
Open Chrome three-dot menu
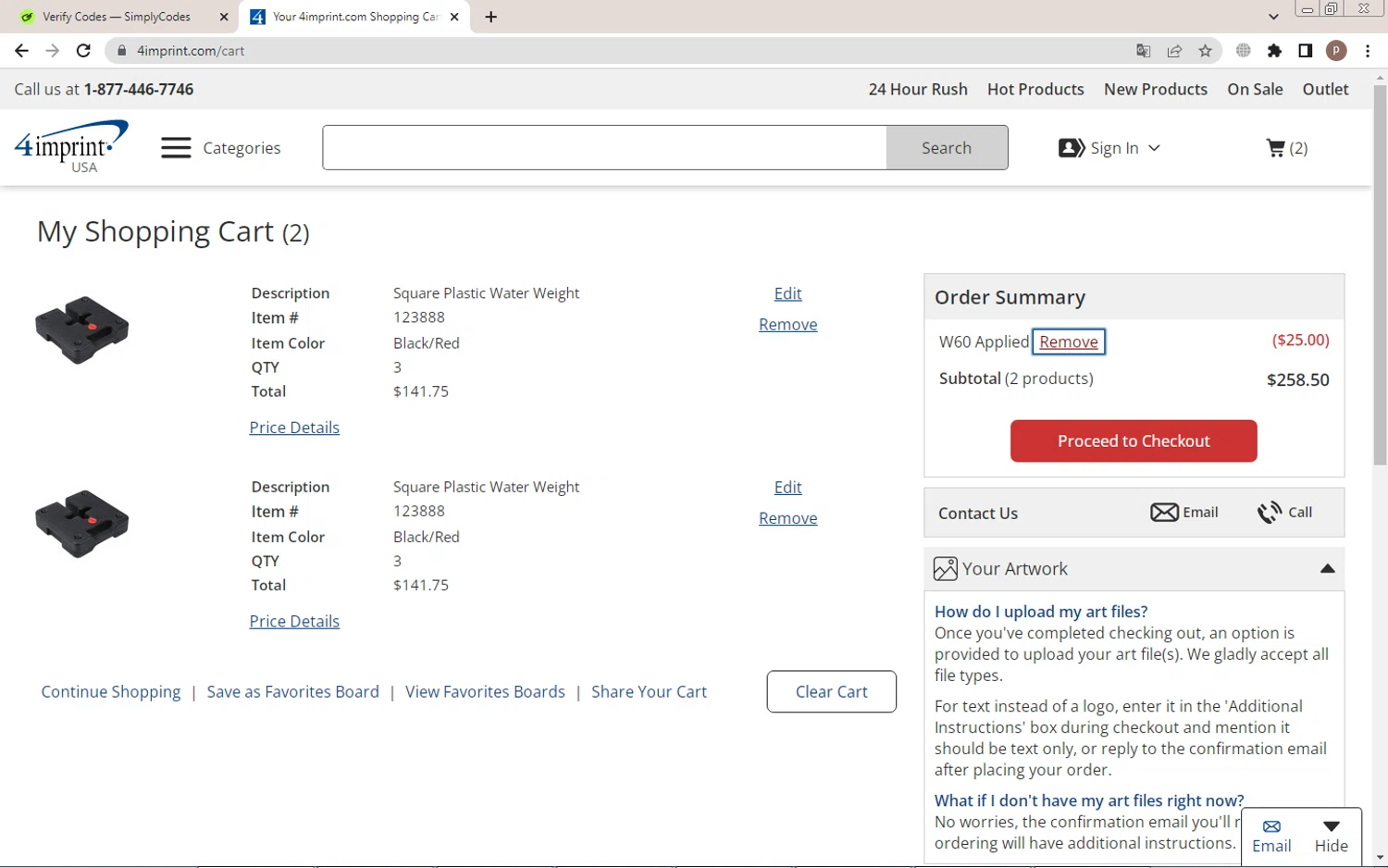coord(1368,51)
